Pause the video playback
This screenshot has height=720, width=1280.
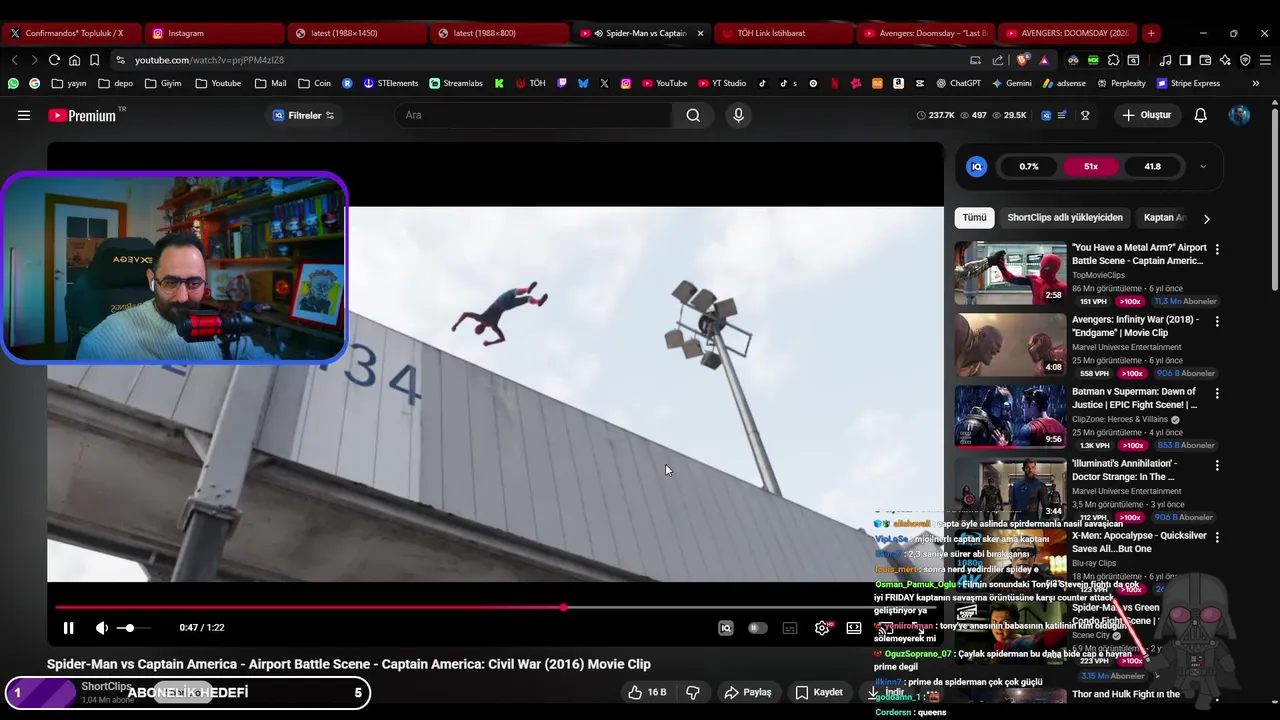click(x=68, y=628)
